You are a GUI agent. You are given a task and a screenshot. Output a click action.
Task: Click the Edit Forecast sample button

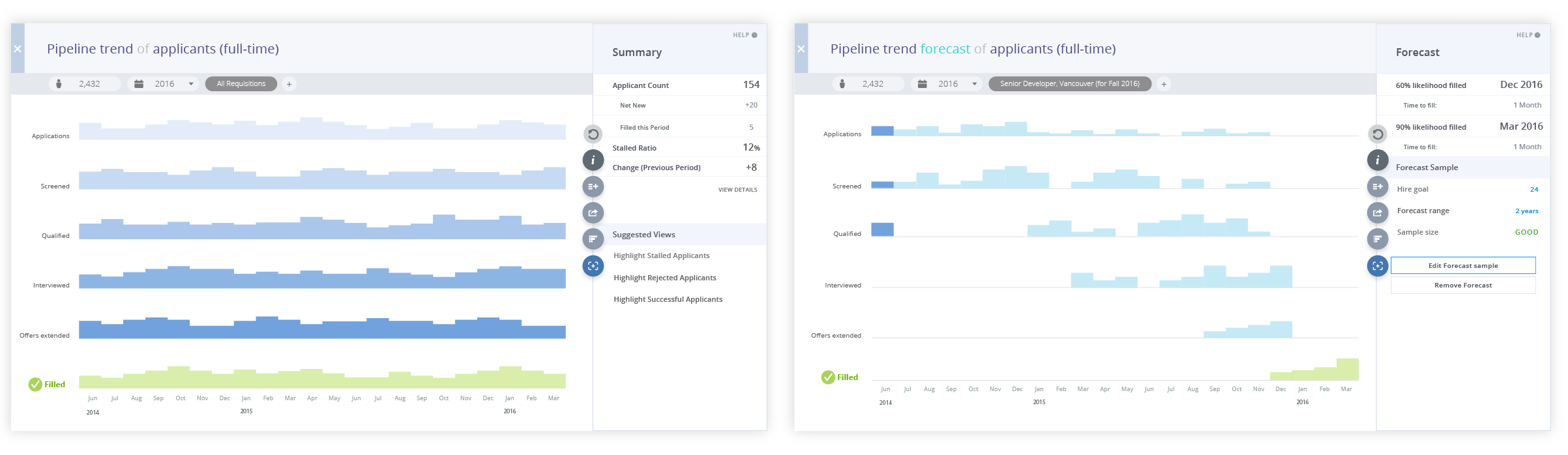click(1462, 265)
